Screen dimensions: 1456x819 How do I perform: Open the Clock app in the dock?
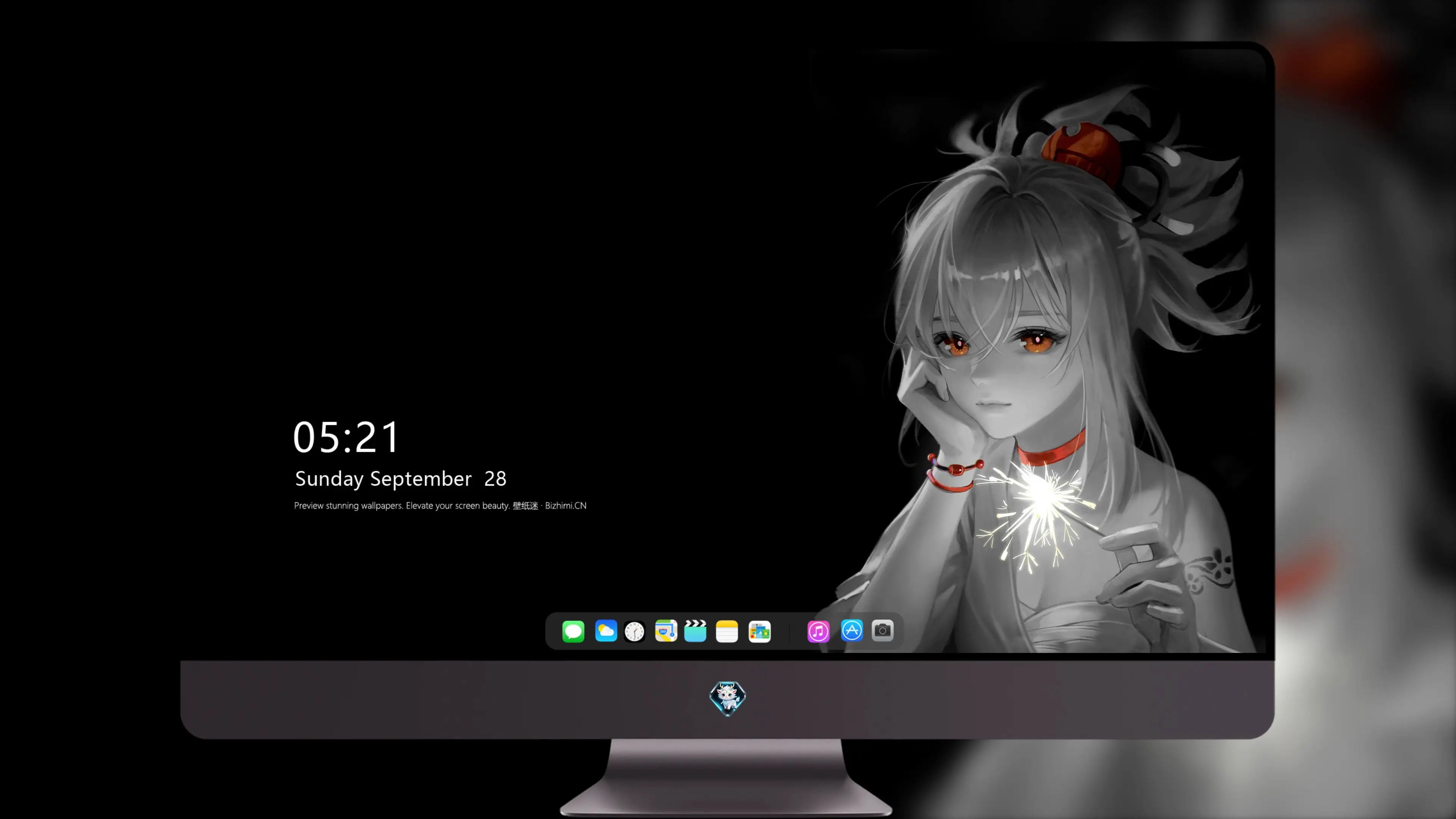[635, 631]
